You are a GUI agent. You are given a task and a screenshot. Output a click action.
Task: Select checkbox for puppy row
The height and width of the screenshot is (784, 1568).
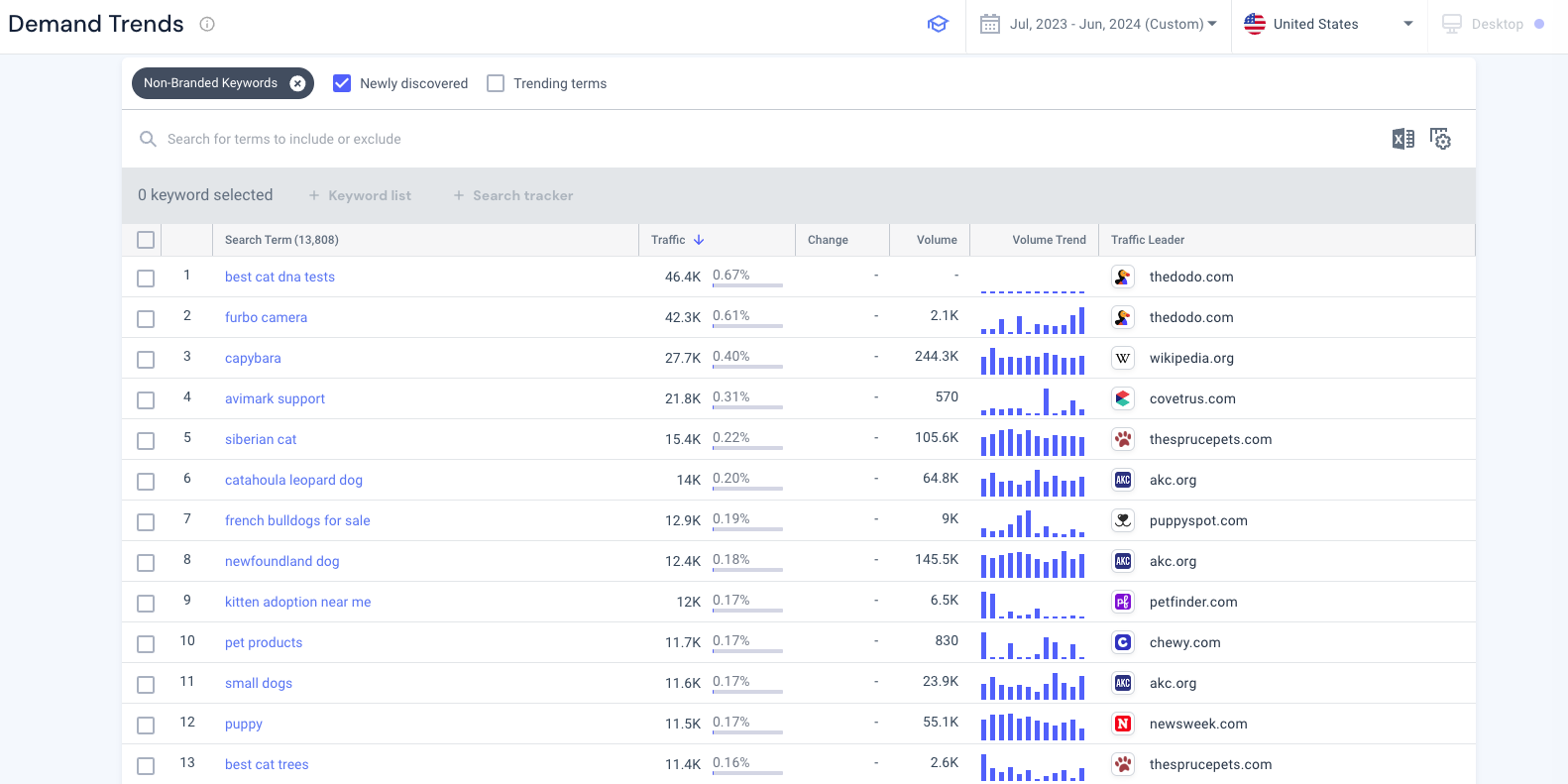coord(146,726)
